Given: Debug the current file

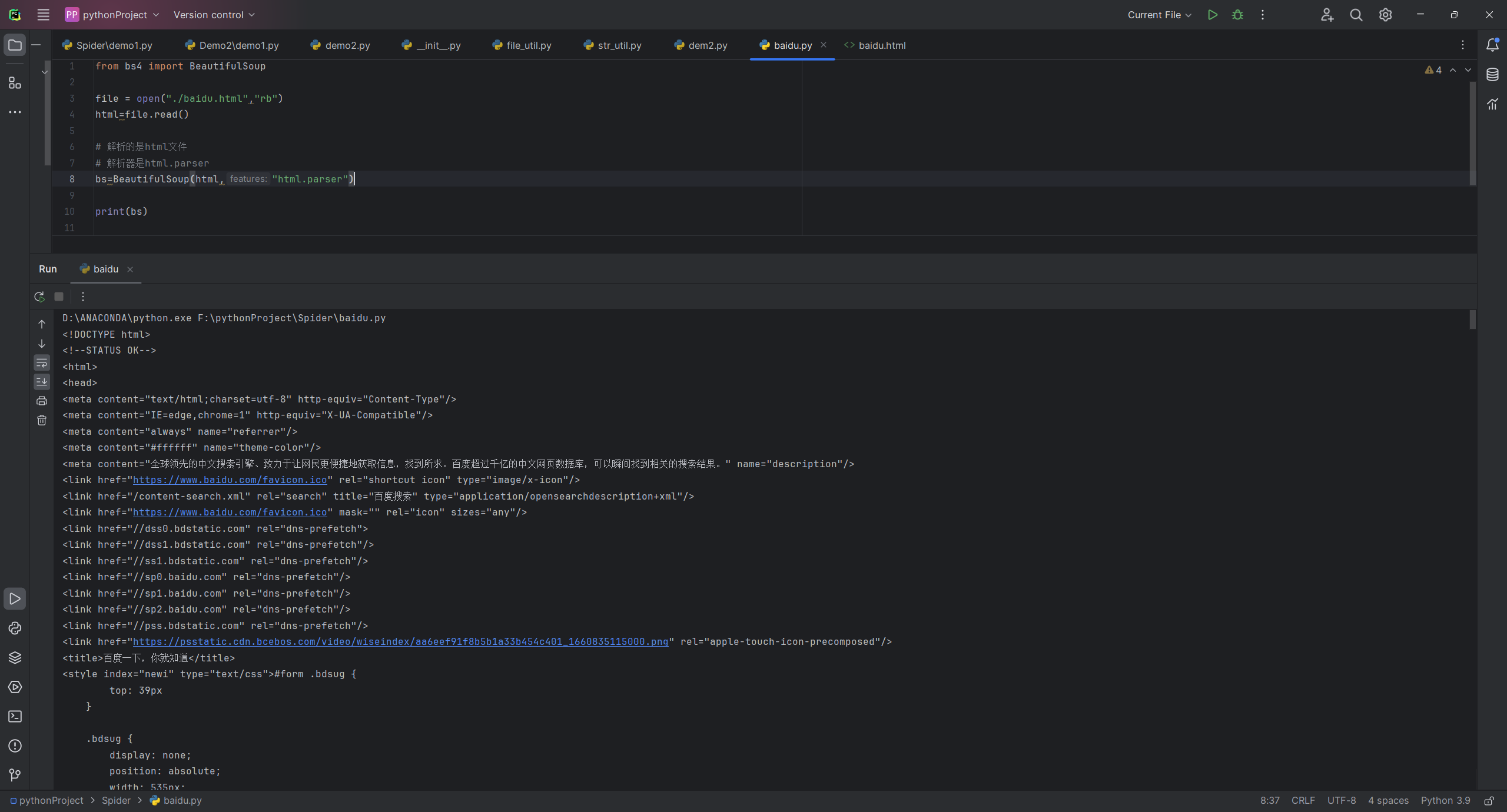Looking at the screenshot, I should pyautogui.click(x=1237, y=15).
